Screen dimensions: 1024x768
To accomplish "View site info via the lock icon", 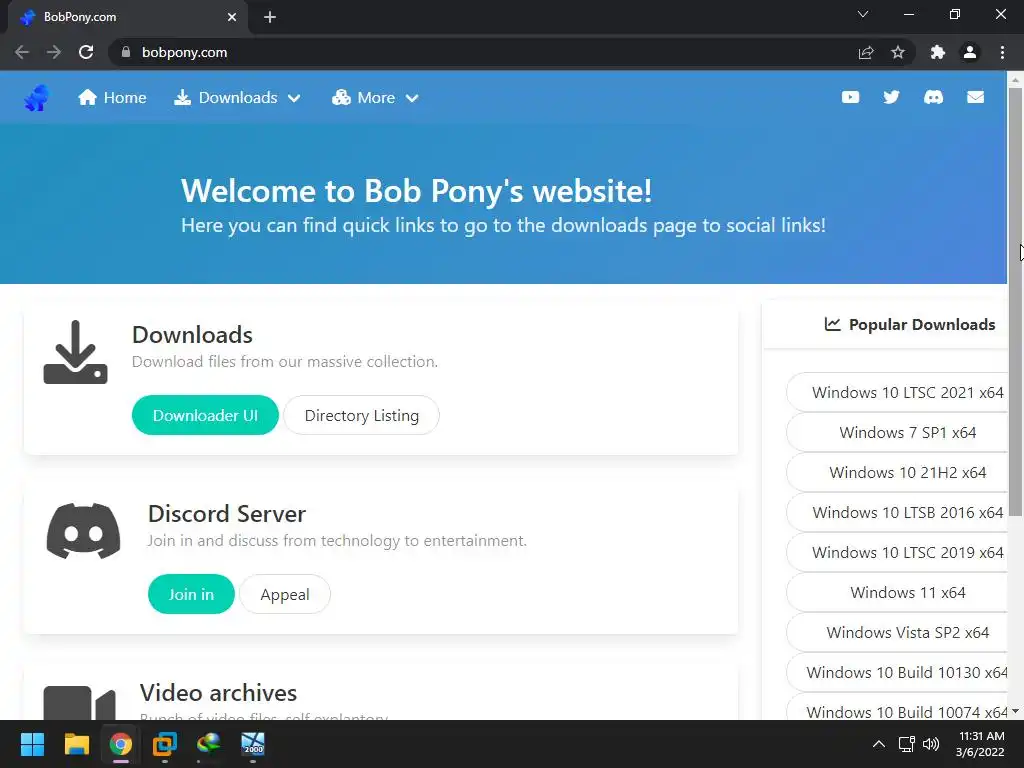I will tap(126, 52).
